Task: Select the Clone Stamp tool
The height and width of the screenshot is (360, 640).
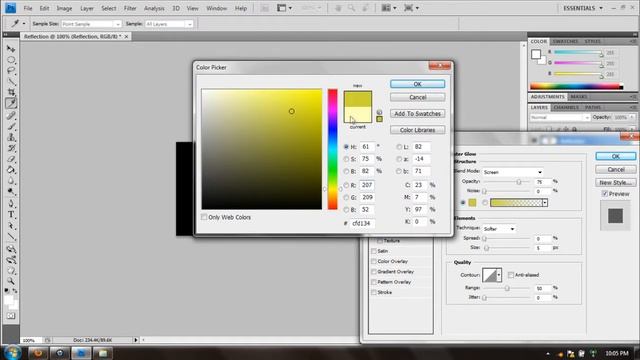Action: (11, 137)
